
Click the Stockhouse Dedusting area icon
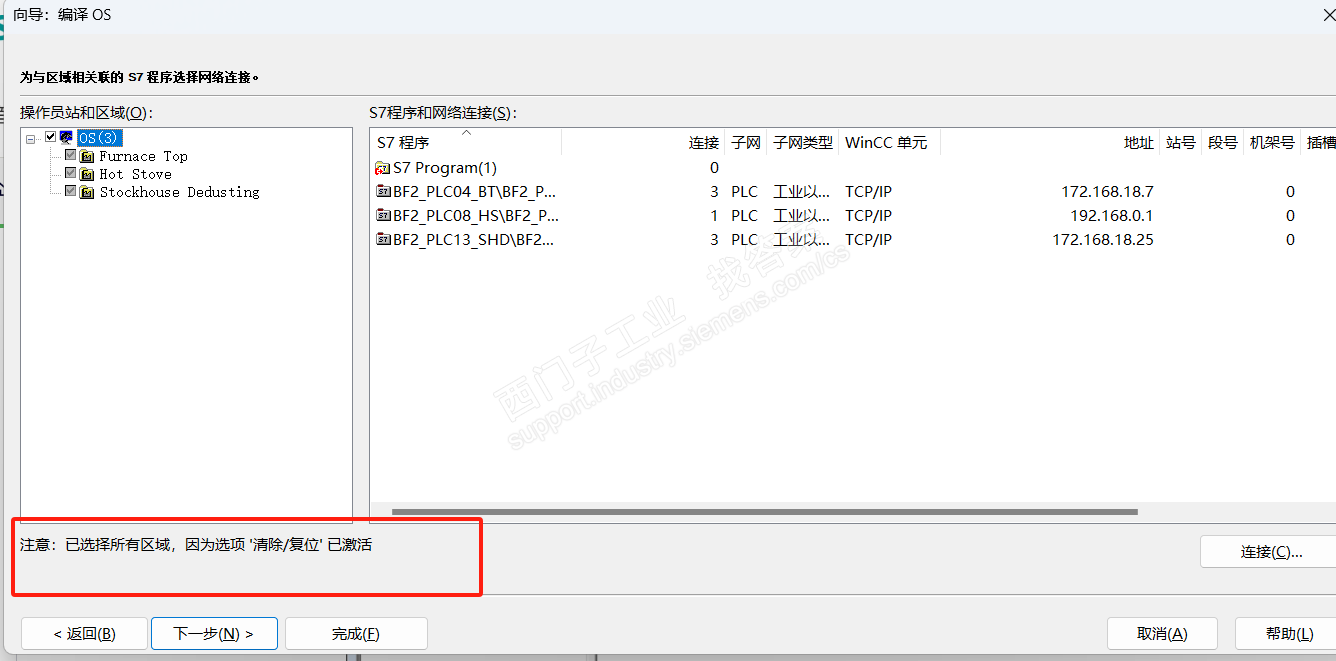(87, 192)
